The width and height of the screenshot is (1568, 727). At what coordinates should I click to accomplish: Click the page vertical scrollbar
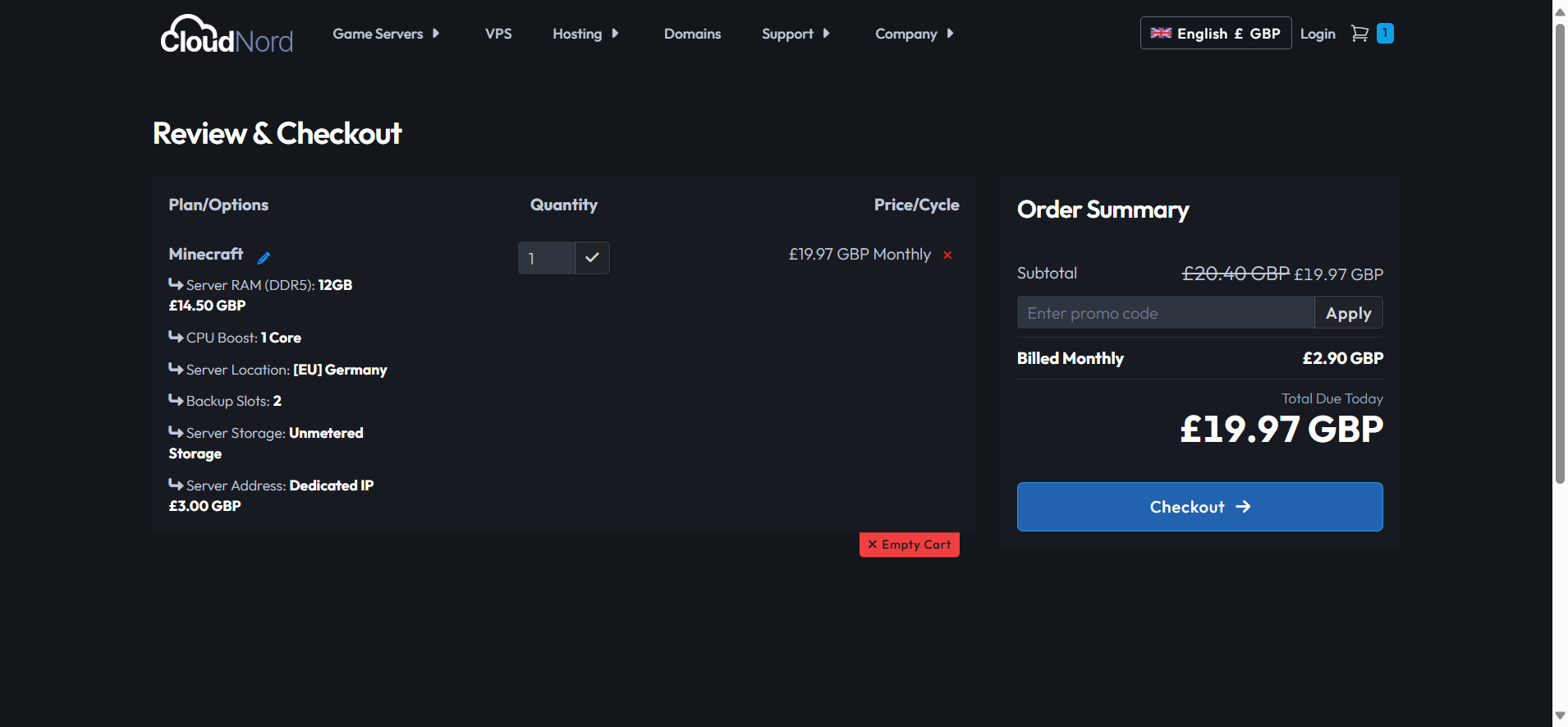click(x=1560, y=255)
